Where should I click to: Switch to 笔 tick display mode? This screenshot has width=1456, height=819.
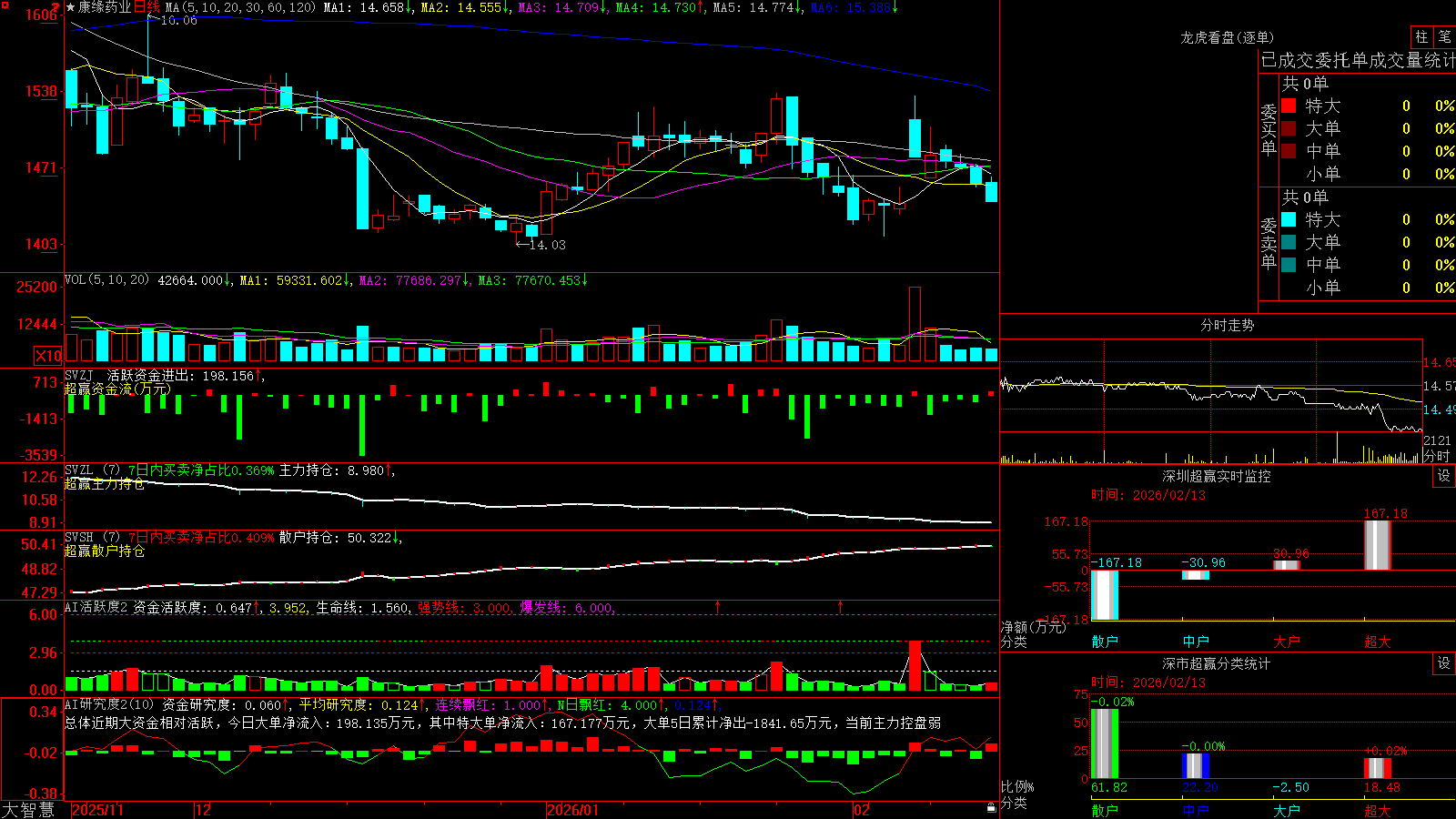1445,37
